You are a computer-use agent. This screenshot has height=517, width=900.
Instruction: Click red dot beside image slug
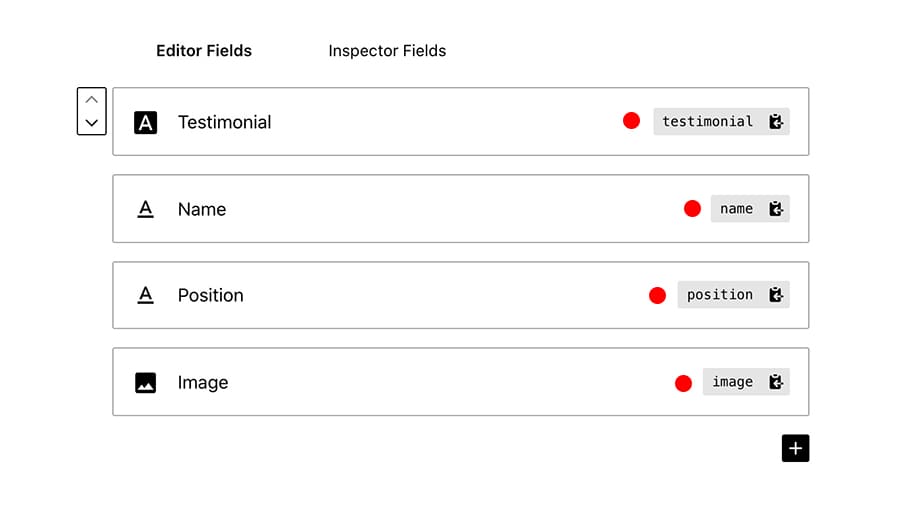pyautogui.click(x=683, y=383)
